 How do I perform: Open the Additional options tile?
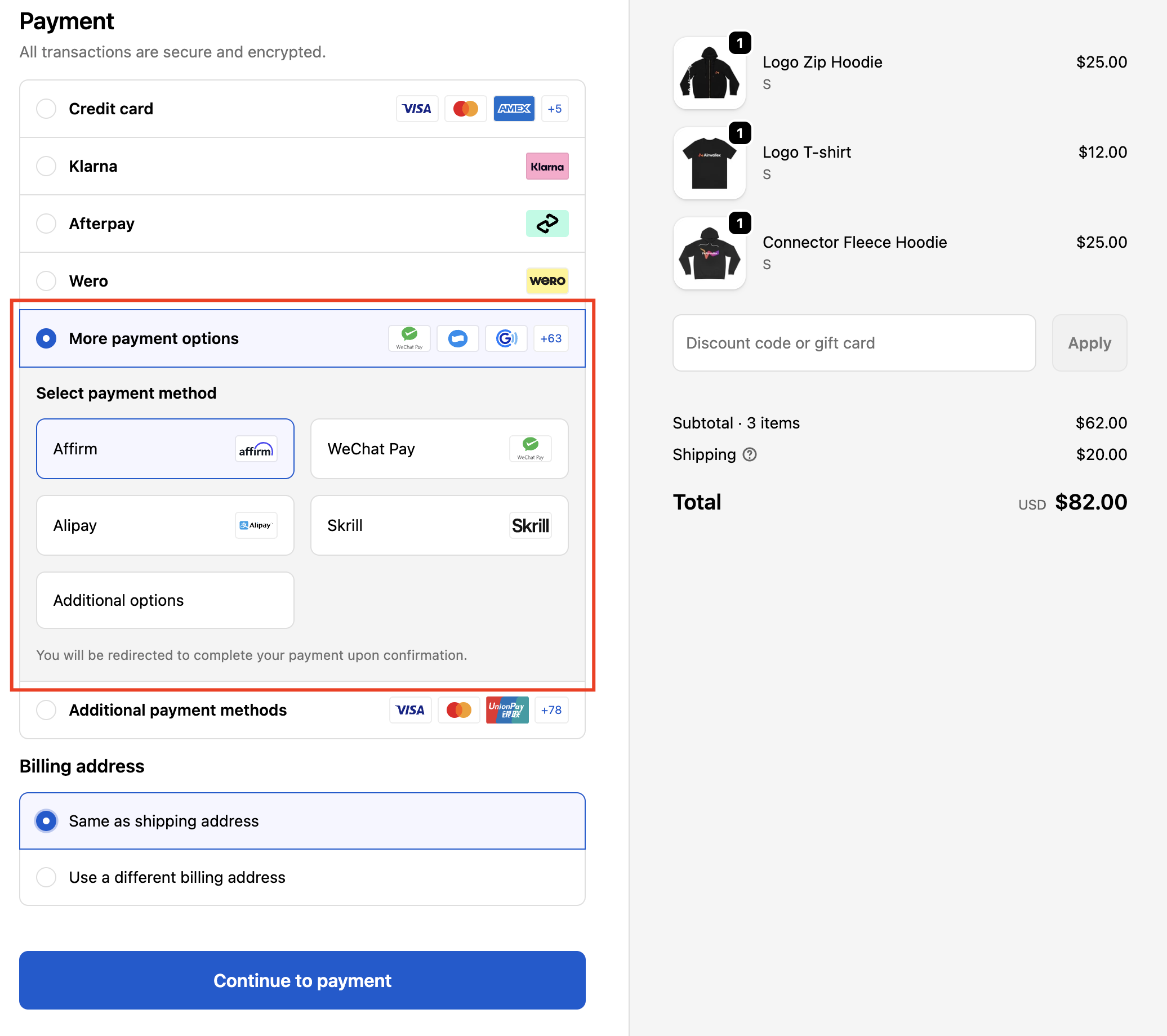[x=165, y=600]
